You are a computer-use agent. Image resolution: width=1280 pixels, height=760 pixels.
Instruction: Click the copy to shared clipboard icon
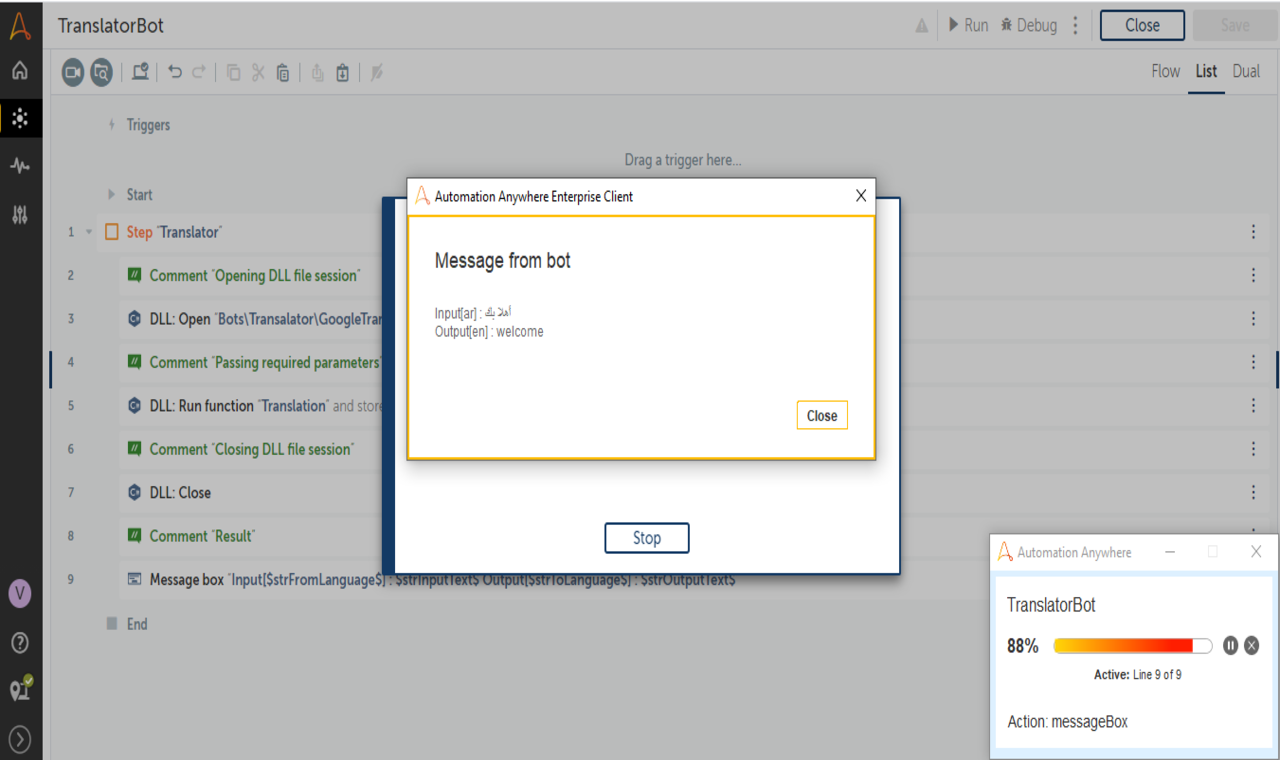pyautogui.click(x=318, y=72)
